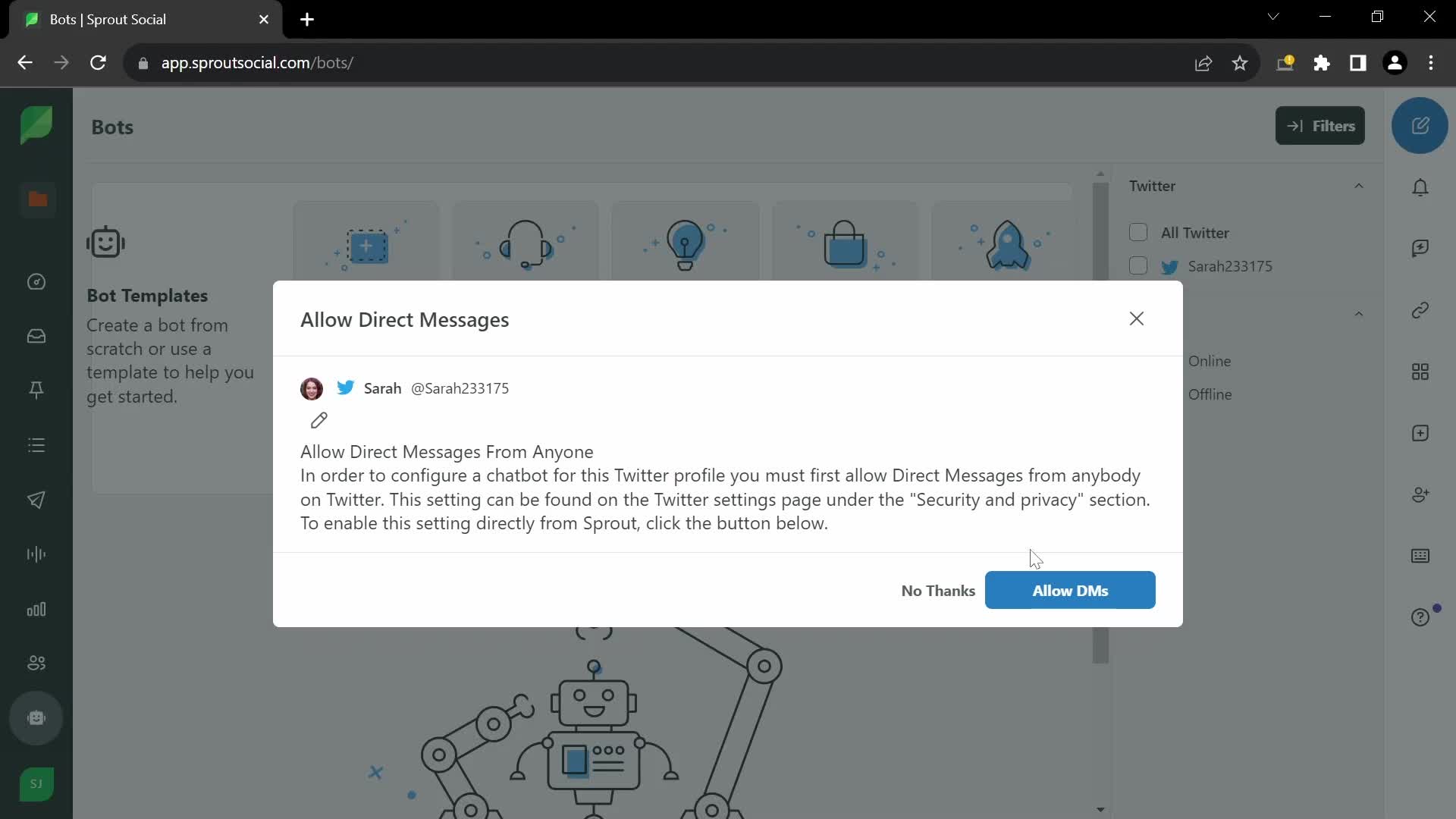Click the send/paper plane sidebar icon
This screenshot has width=1456, height=819.
36,500
